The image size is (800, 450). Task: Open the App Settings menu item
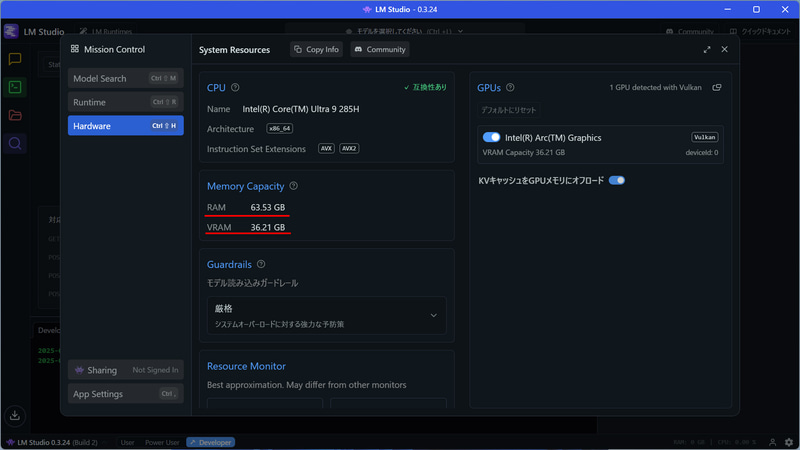coord(126,393)
